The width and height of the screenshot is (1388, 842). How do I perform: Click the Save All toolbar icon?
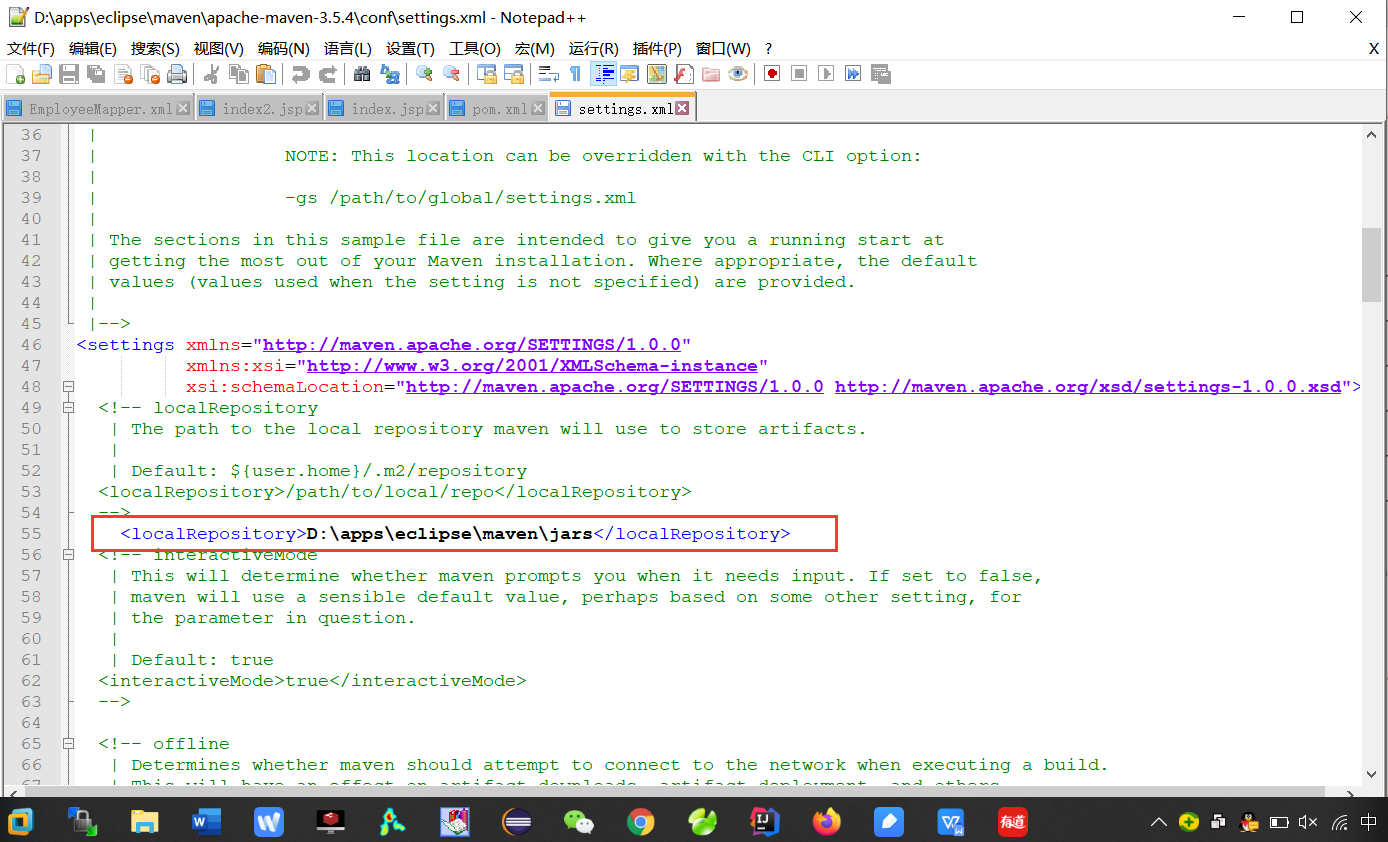click(96, 74)
